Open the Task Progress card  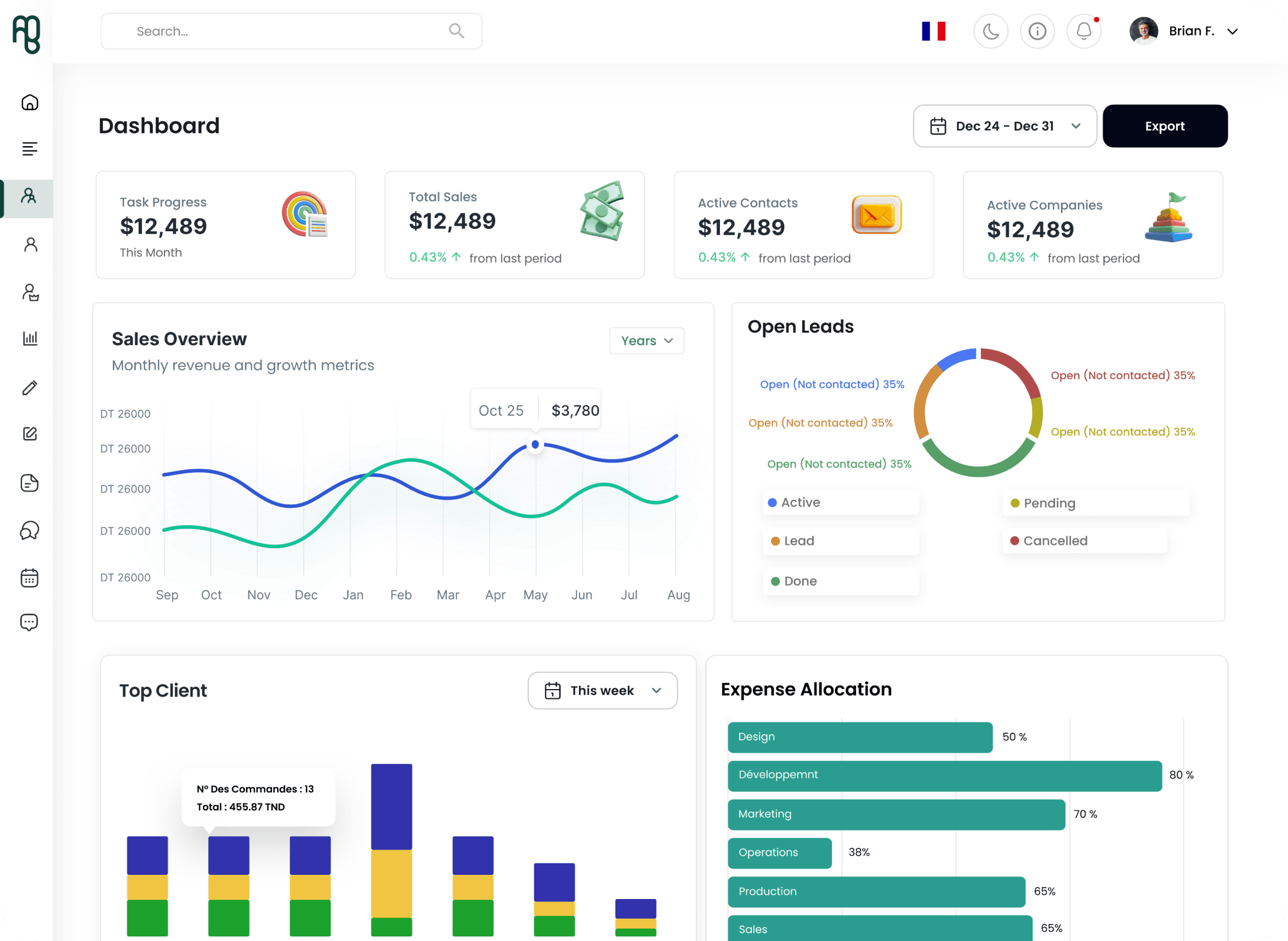(226, 225)
